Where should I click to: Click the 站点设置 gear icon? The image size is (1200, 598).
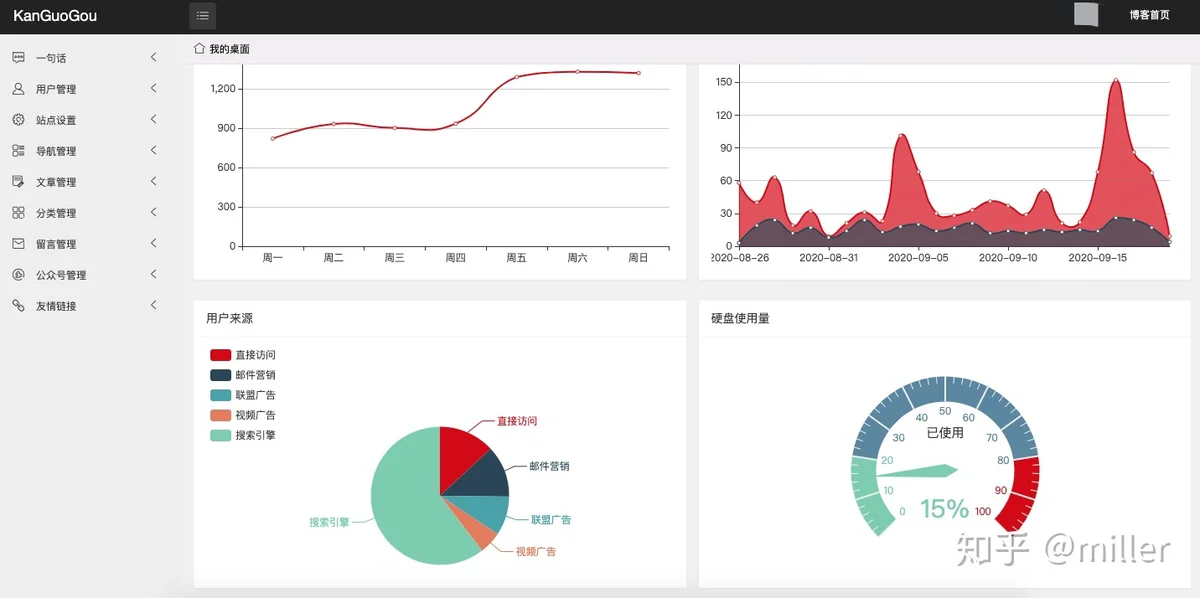click(x=18, y=120)
